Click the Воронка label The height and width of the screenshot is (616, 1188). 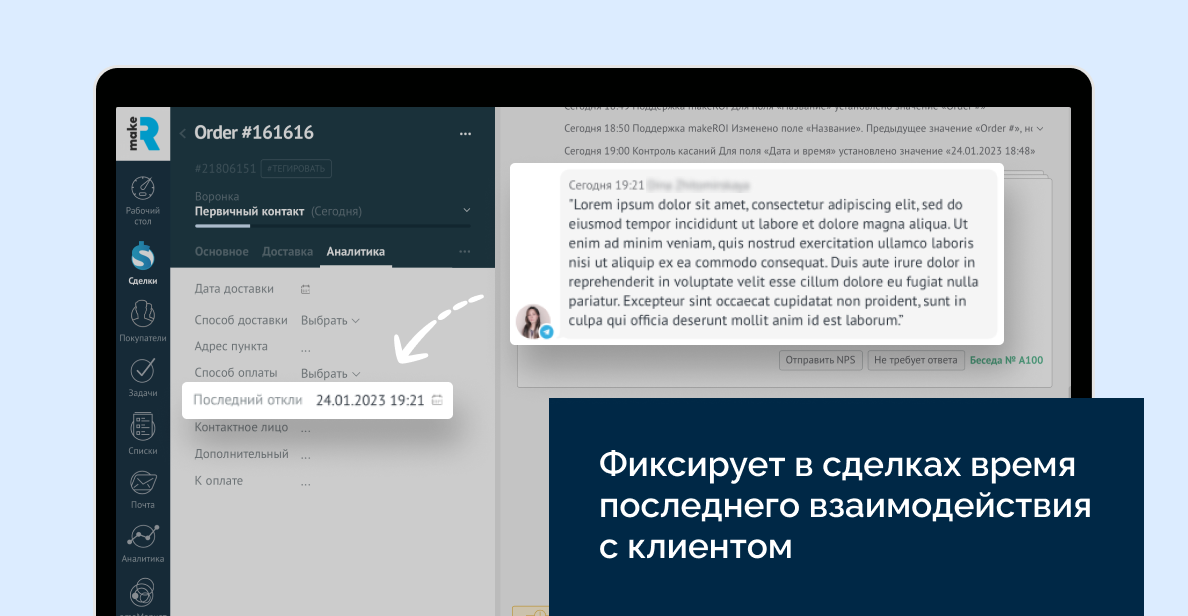click(x=217, y=196)
